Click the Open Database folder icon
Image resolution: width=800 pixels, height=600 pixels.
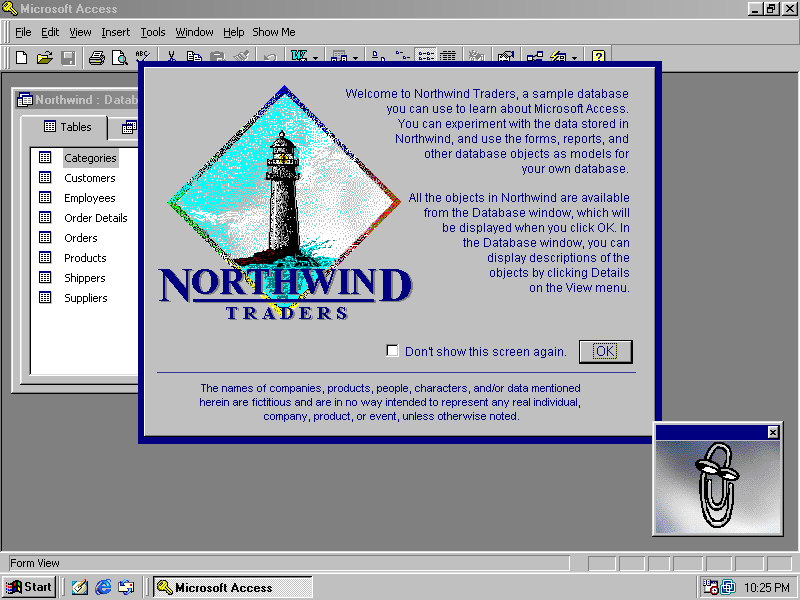tap(45, 58)
